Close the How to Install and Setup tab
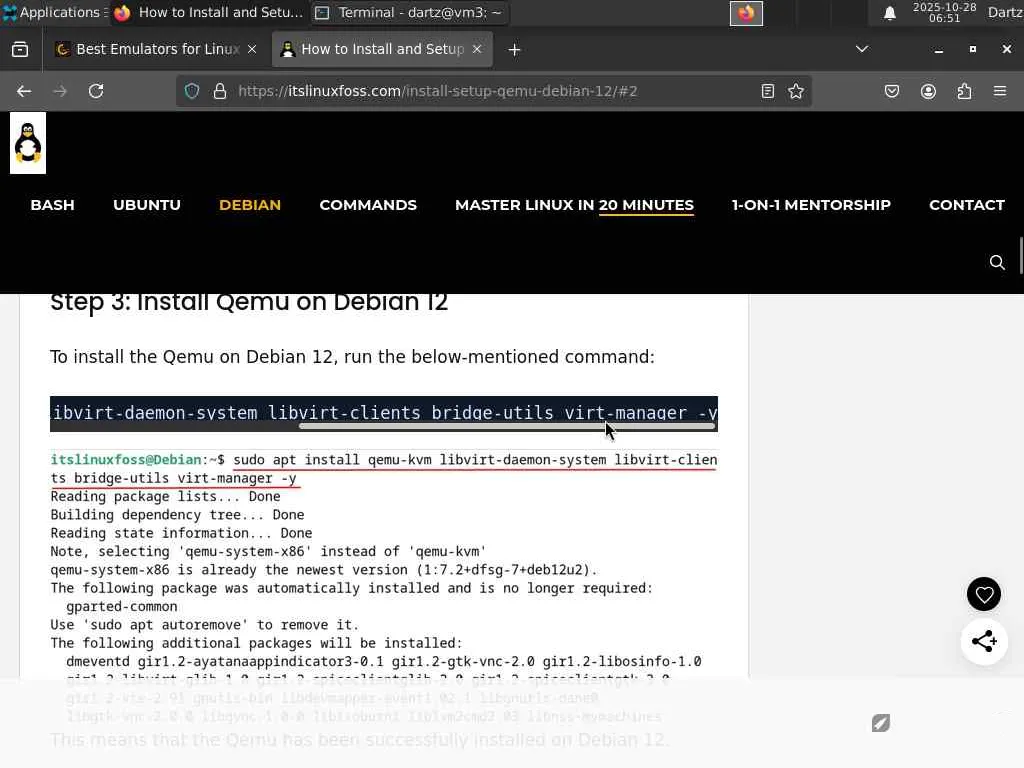 (477, 50)
